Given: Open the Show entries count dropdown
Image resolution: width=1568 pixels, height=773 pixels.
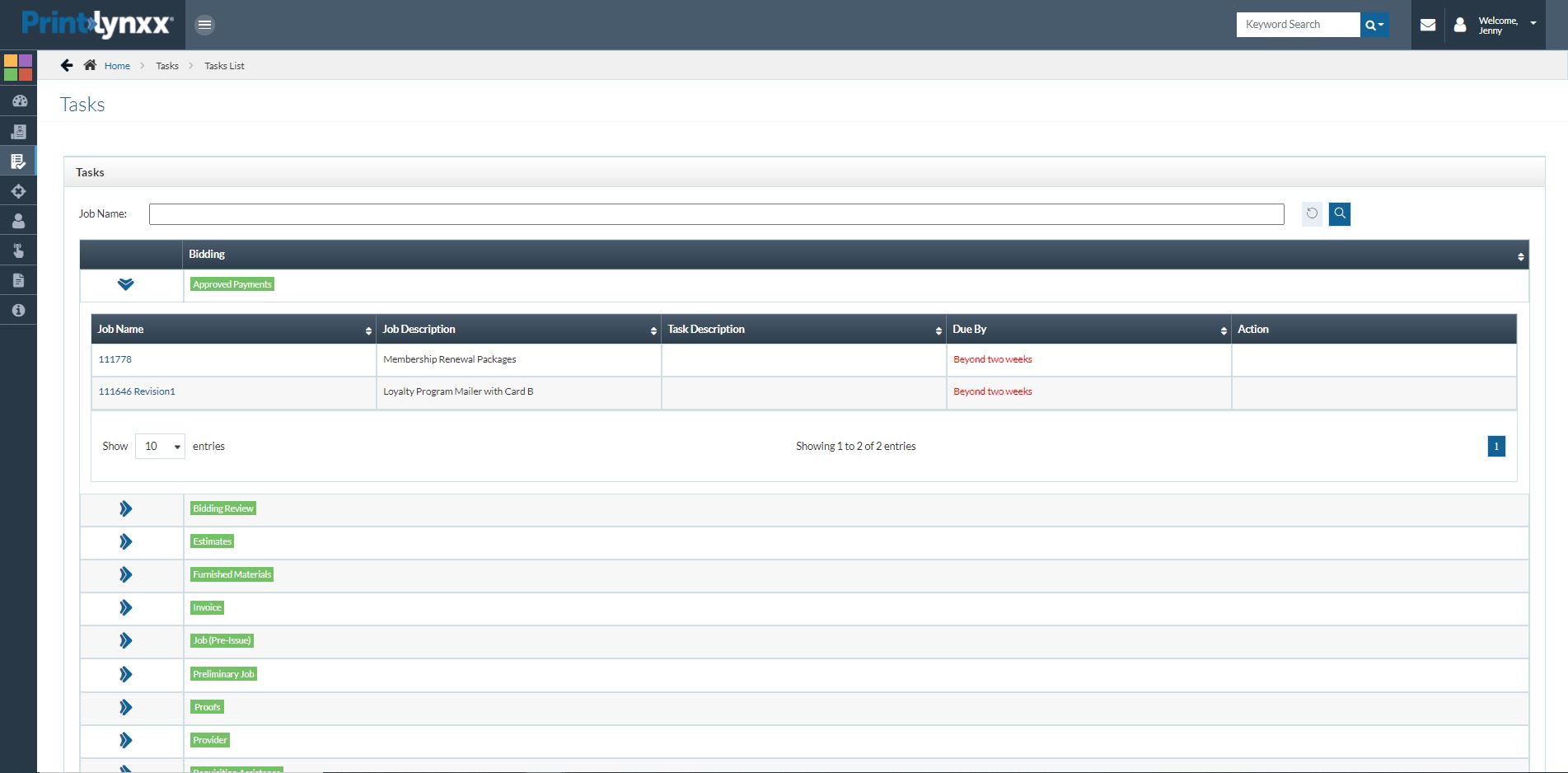Looking at the screenshot, I should pos(160,446).
